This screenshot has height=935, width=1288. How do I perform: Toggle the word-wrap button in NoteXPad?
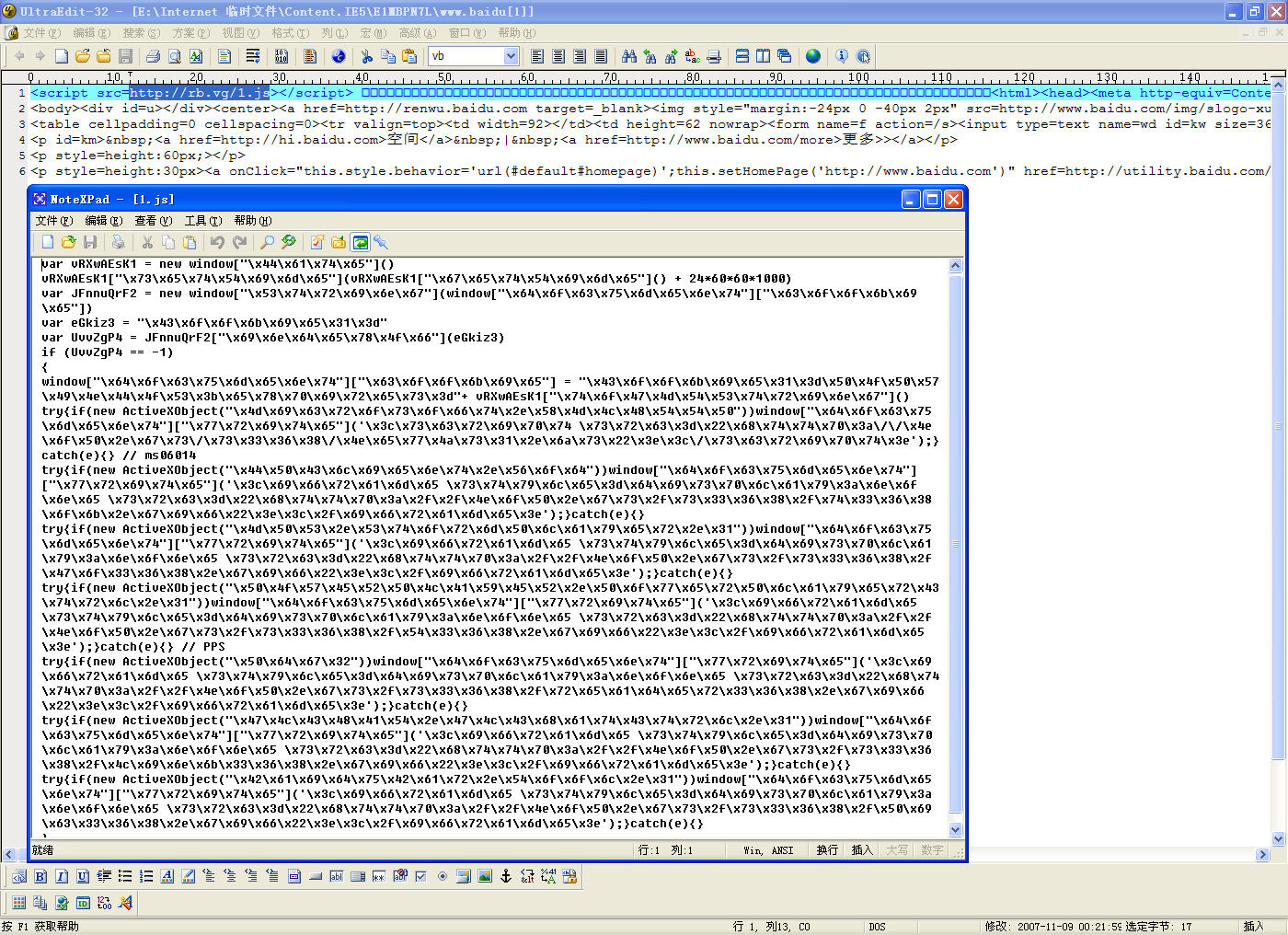361,242
